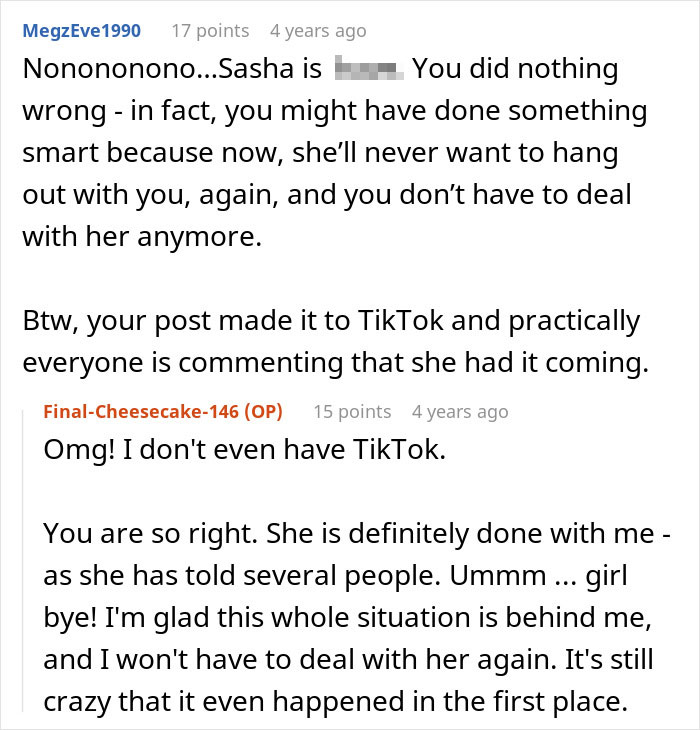Click text You are so right
Viewport: 700px width, 730px height.
pos(150,534)
